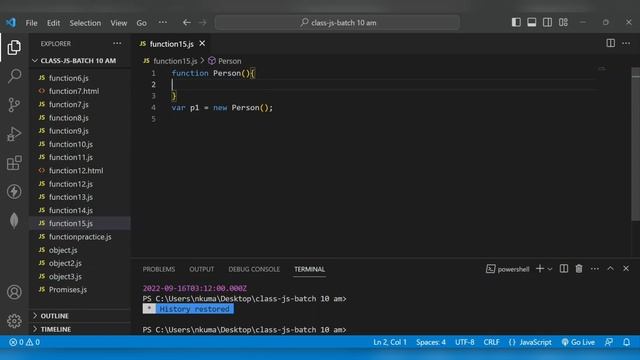The height and width of the screenshot is (360, 640).
Task: Maximize the panel with the up chevron
Action: click(610, 269)
